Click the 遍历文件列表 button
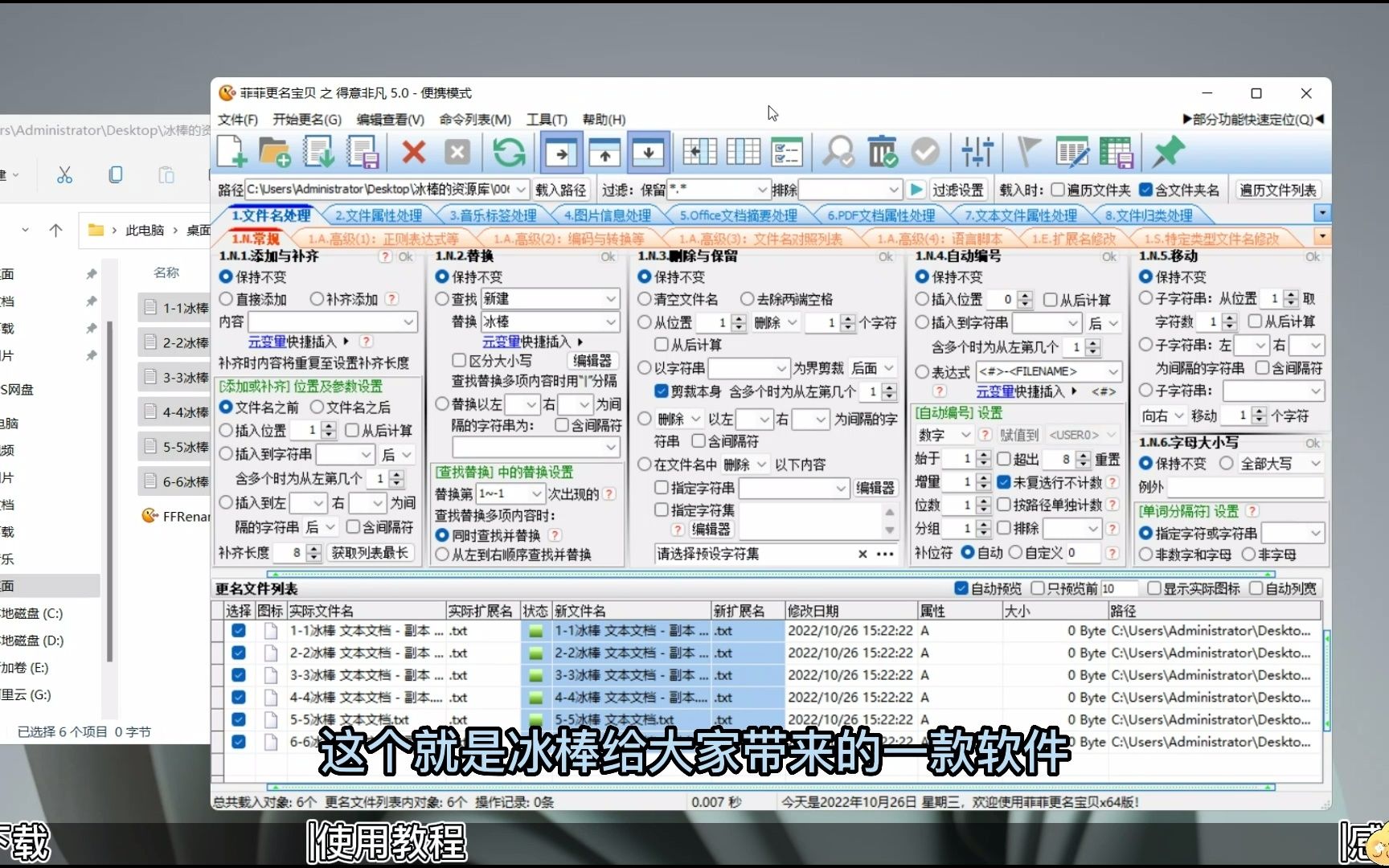The image size is (1389, 868). (1278, 190)
